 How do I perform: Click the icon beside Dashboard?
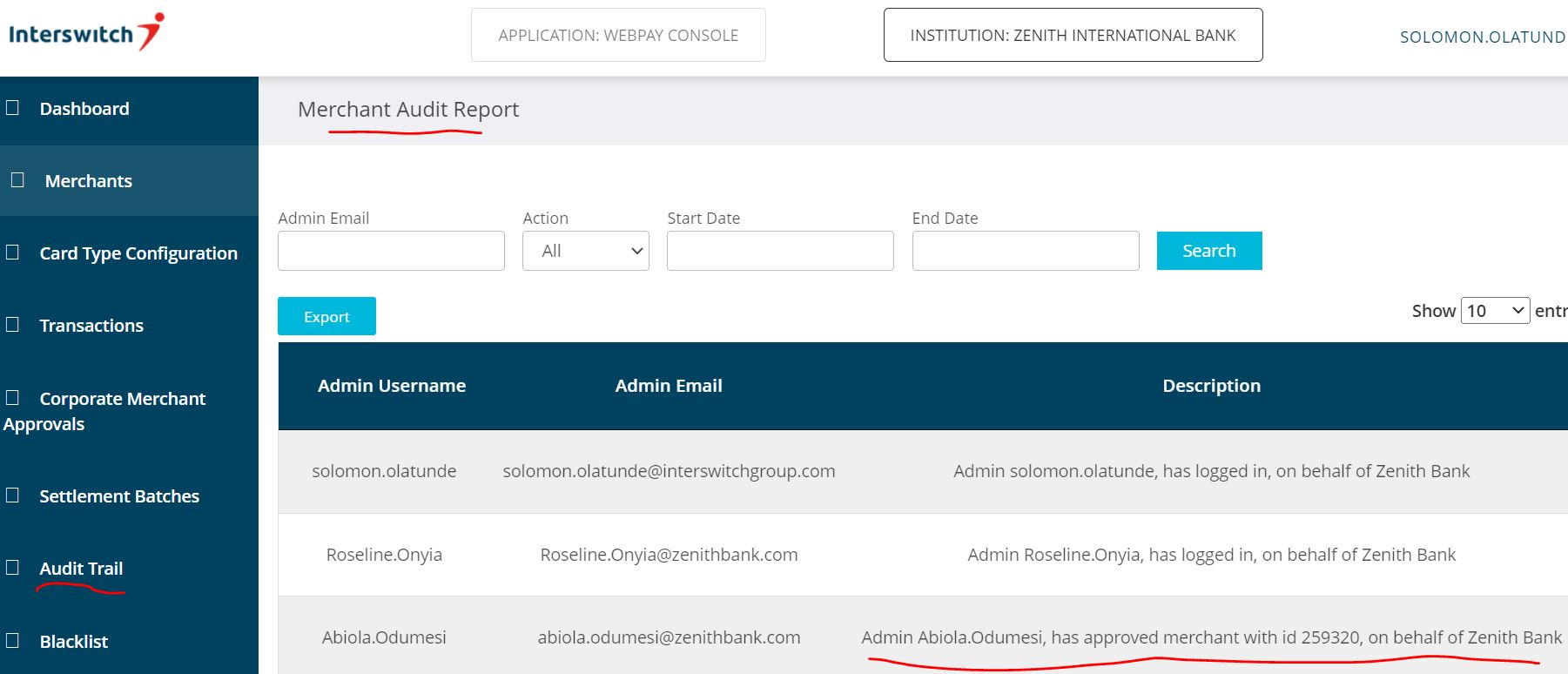click(13, 108)
